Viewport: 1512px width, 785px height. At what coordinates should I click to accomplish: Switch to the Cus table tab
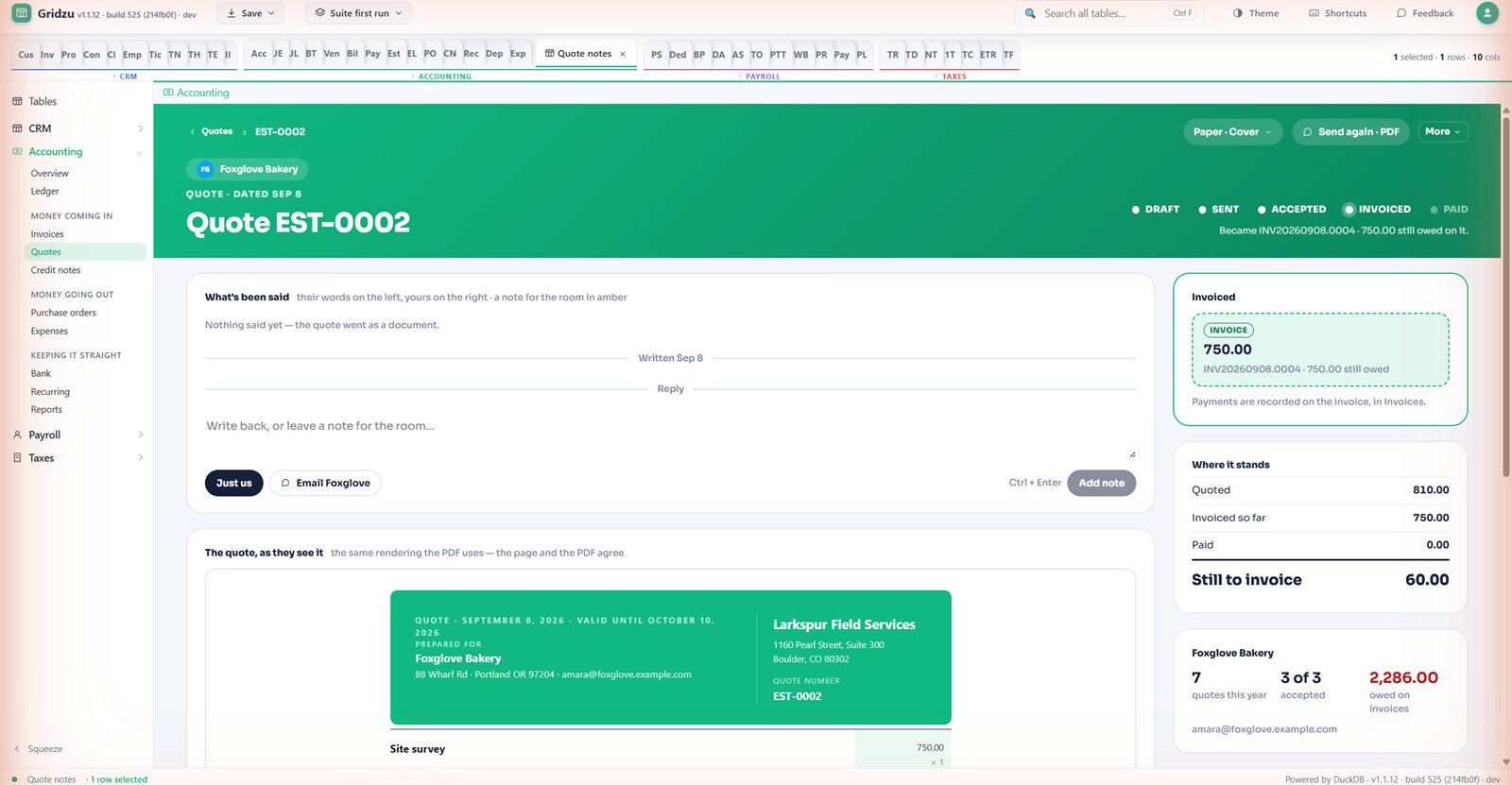tap(26, 55)
